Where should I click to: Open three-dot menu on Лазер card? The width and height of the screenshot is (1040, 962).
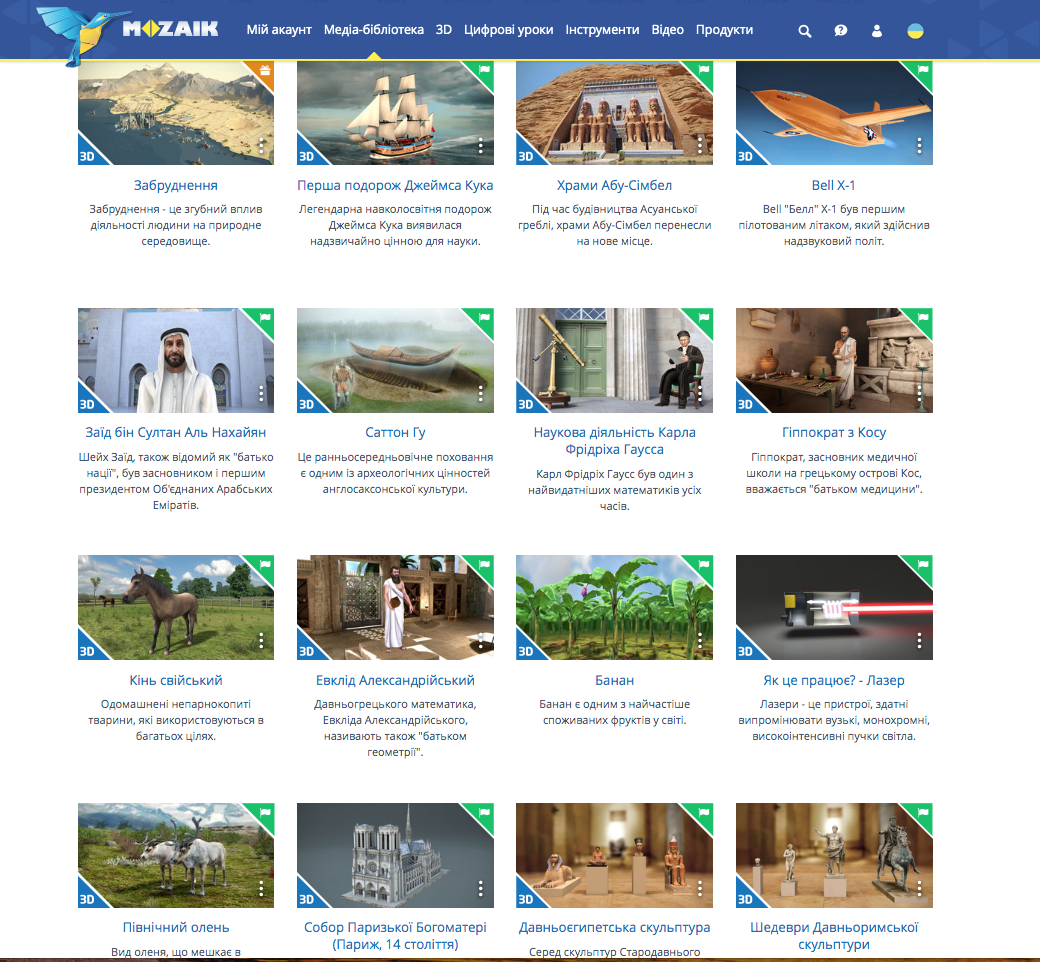pos(919,640)
